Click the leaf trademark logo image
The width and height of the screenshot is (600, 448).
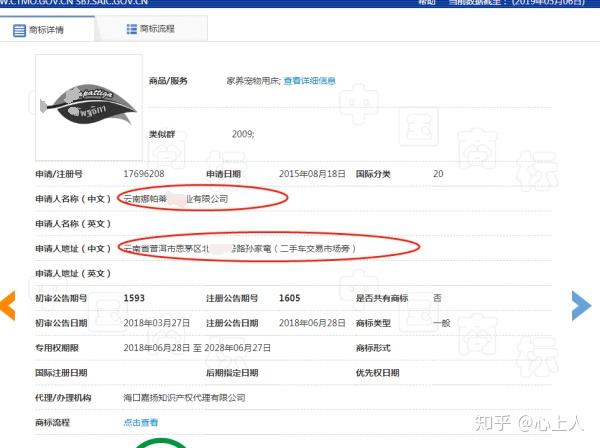click(x=89, y=107)
